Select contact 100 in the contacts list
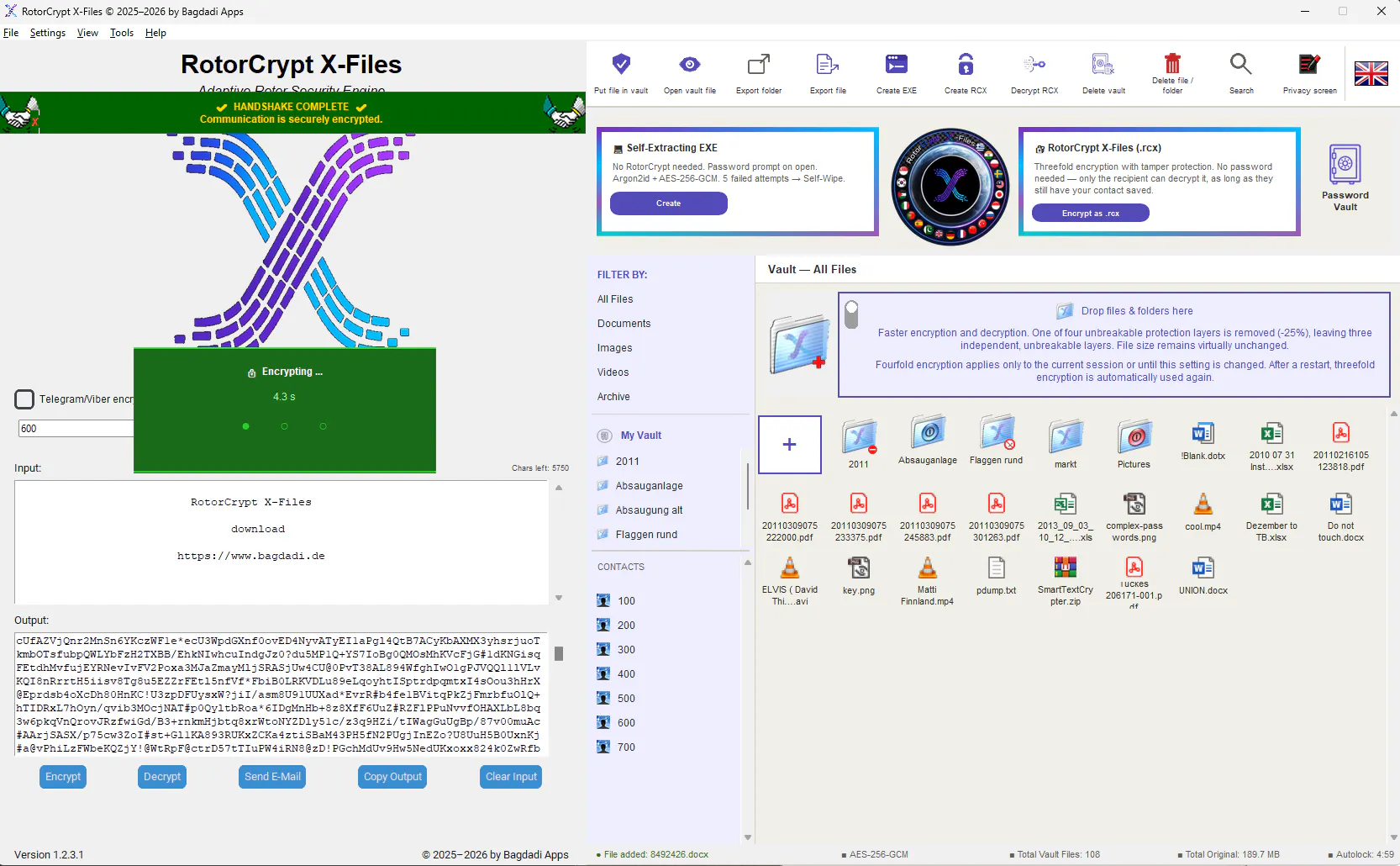This screenshot has width=1400, height=866. 626,601
